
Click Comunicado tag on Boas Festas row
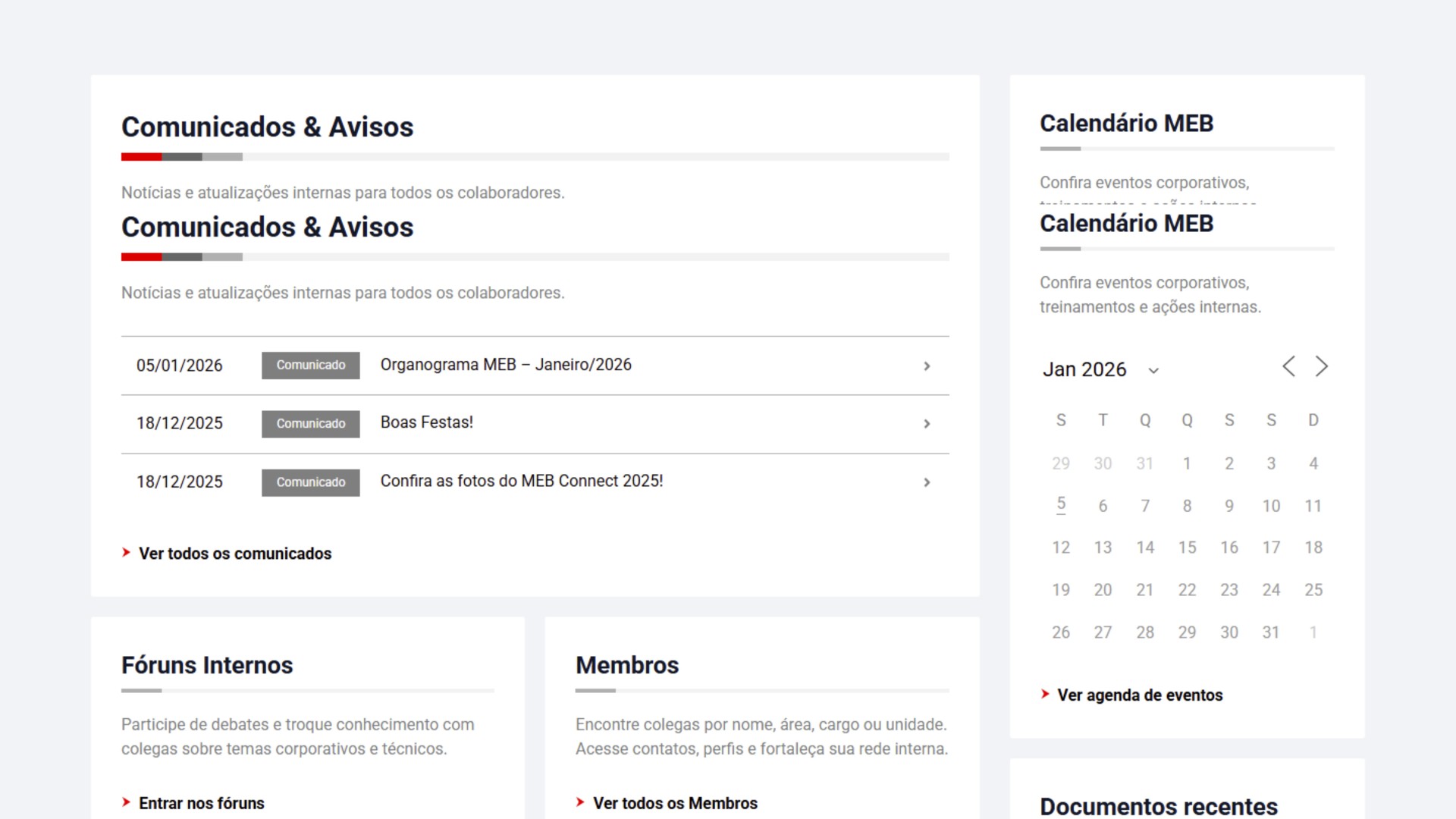(x=310, y=424)
